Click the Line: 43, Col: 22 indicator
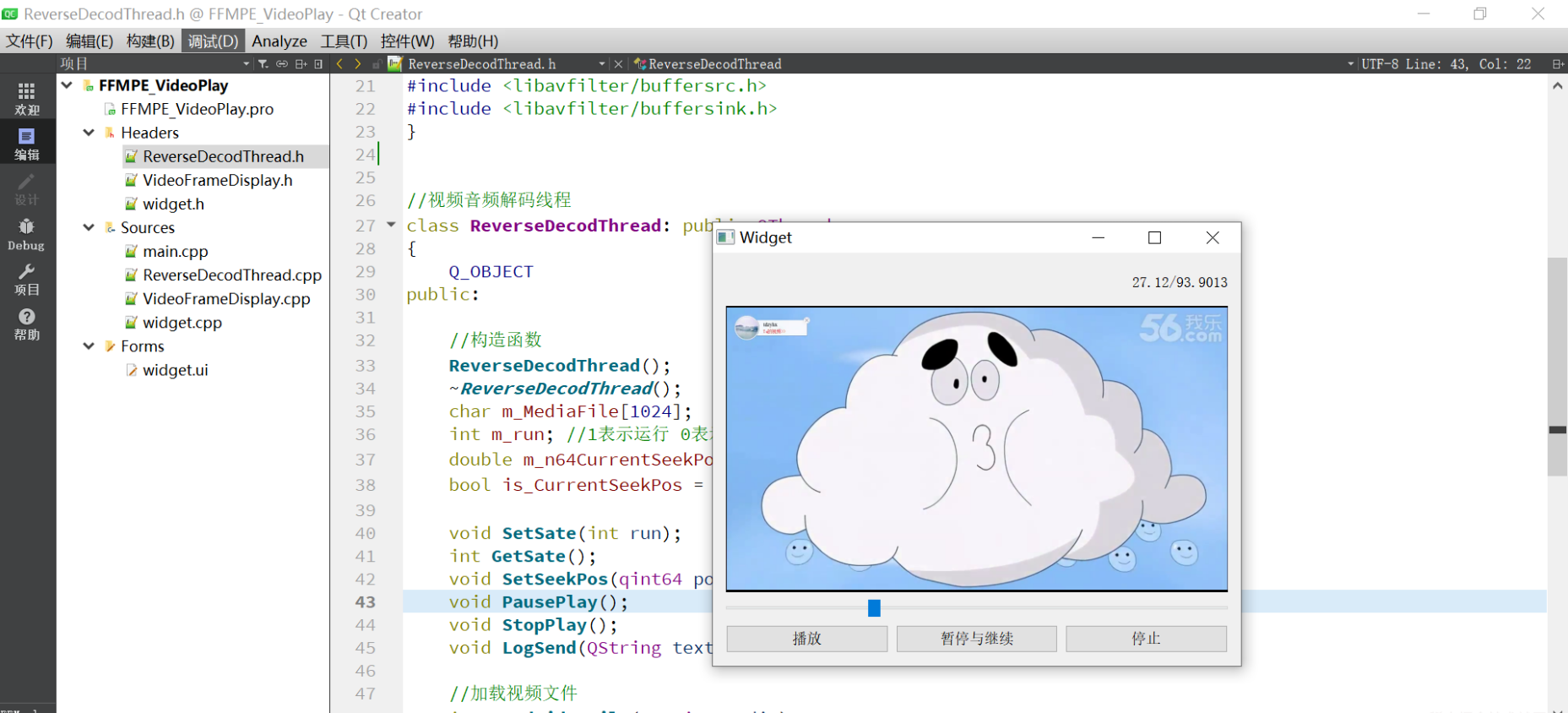The height and width of the screenshot is (713, 1568). coord(1468,64)
